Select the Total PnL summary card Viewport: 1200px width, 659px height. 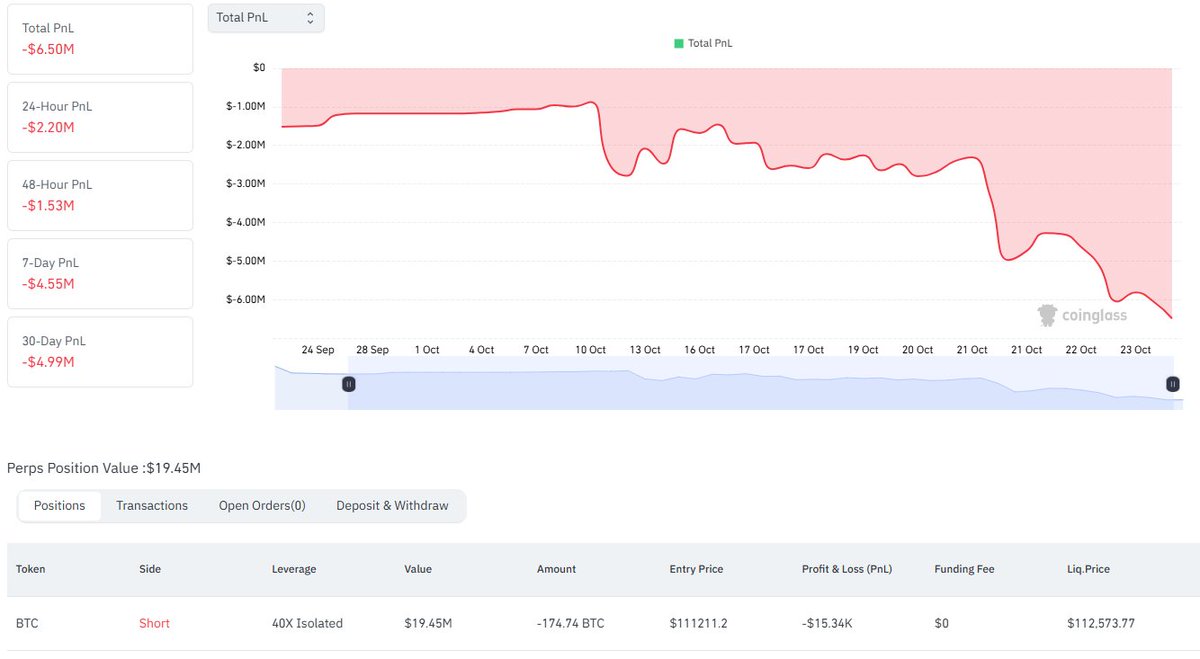100,39
